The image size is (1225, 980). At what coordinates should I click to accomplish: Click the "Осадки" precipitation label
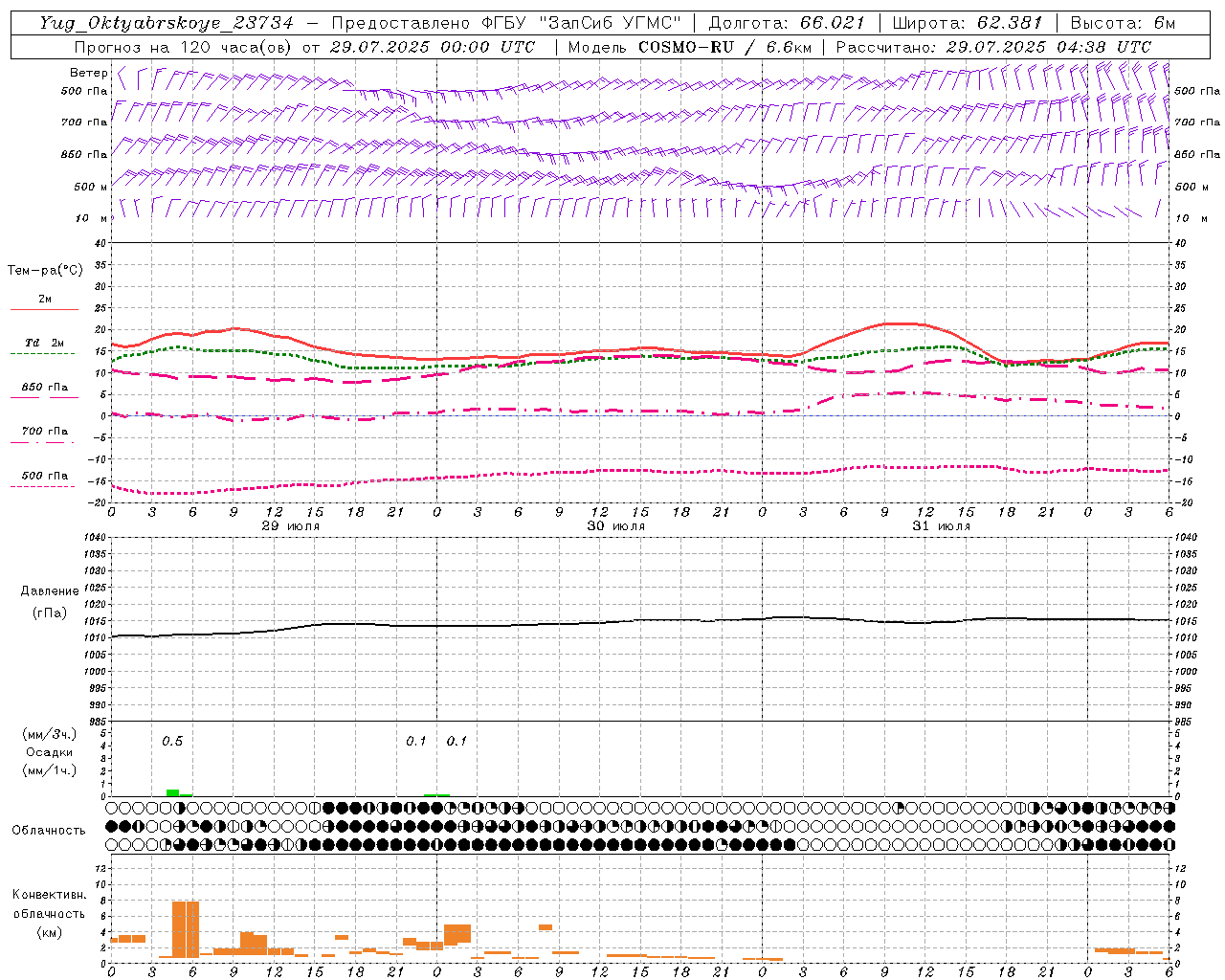tap(50, 752)
